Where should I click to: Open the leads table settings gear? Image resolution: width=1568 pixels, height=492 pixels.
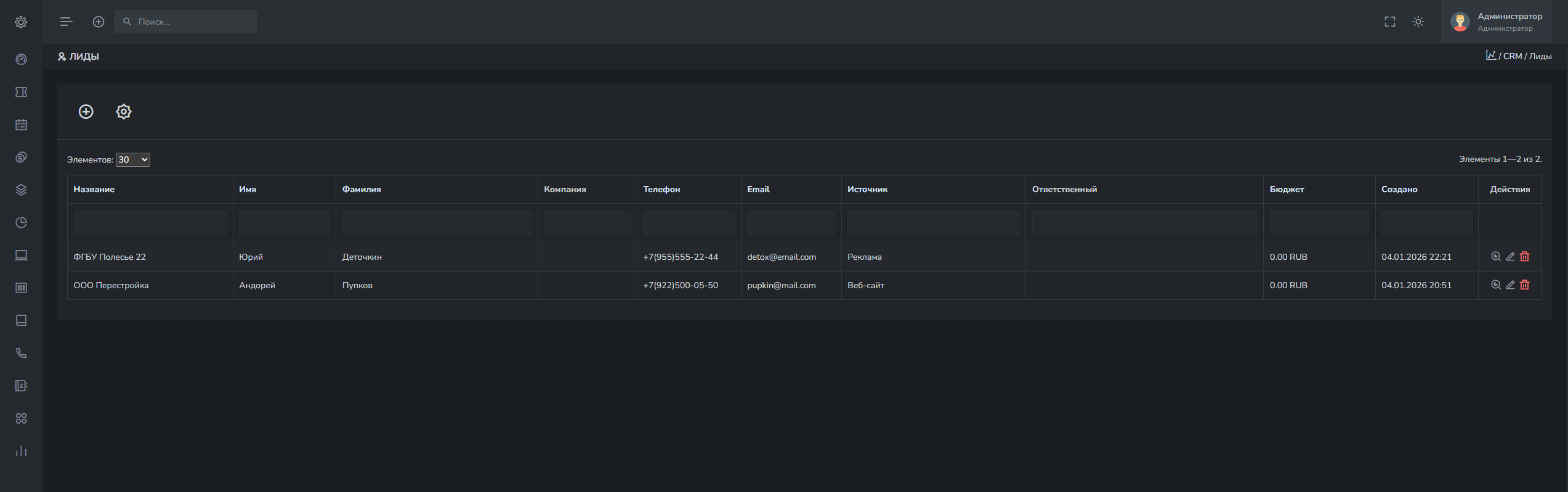pyautogui.click(x=124, y=111)
